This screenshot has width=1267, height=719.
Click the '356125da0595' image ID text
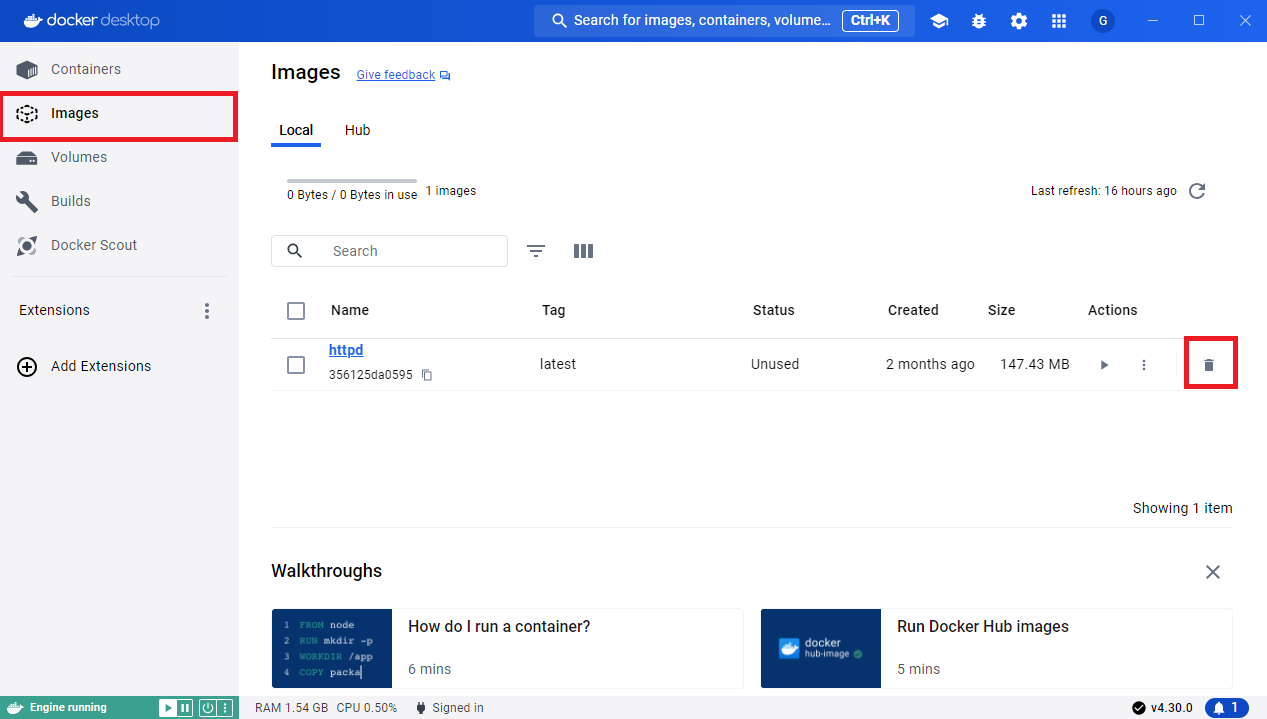371,375
